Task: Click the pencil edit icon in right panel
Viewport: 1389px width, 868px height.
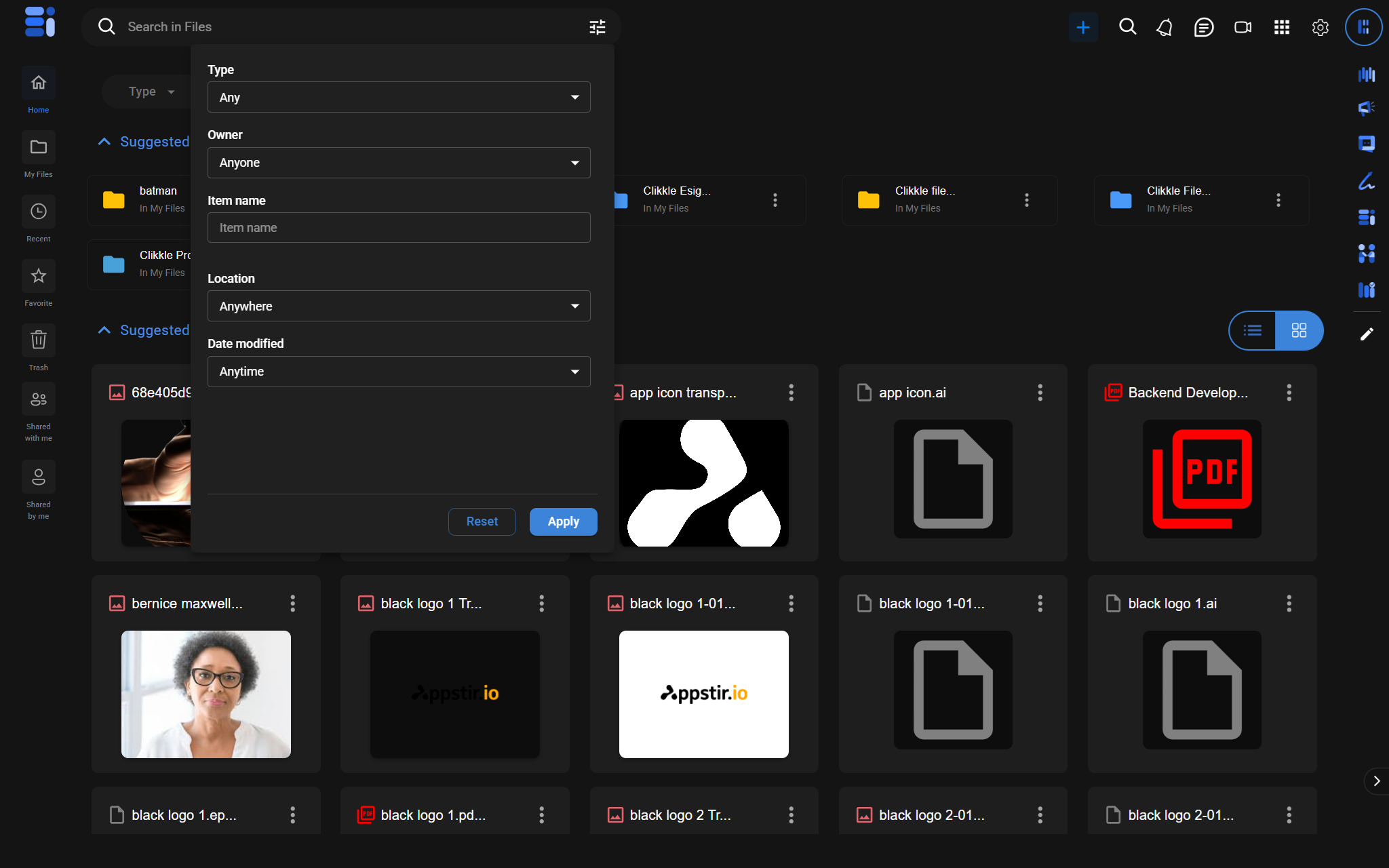Action: (1367, 334)
